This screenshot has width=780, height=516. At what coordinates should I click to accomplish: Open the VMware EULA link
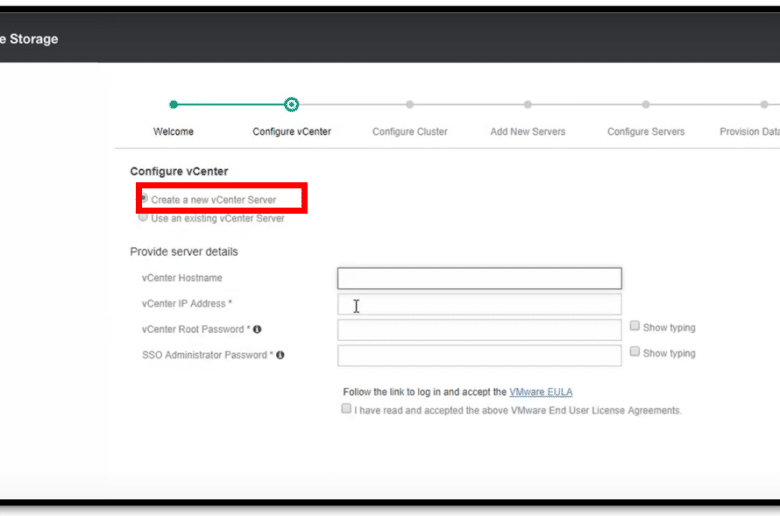coord(541,392)
